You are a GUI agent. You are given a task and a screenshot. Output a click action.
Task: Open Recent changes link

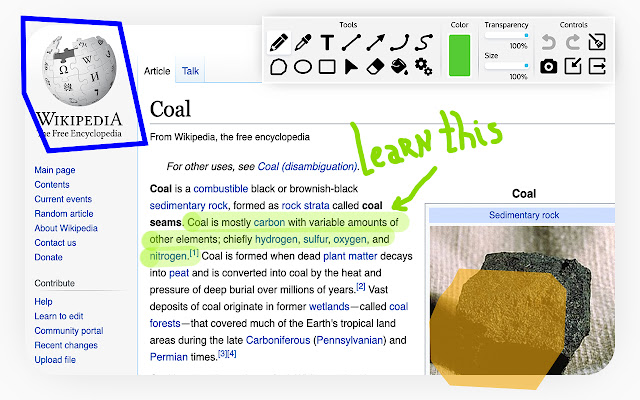66,345
